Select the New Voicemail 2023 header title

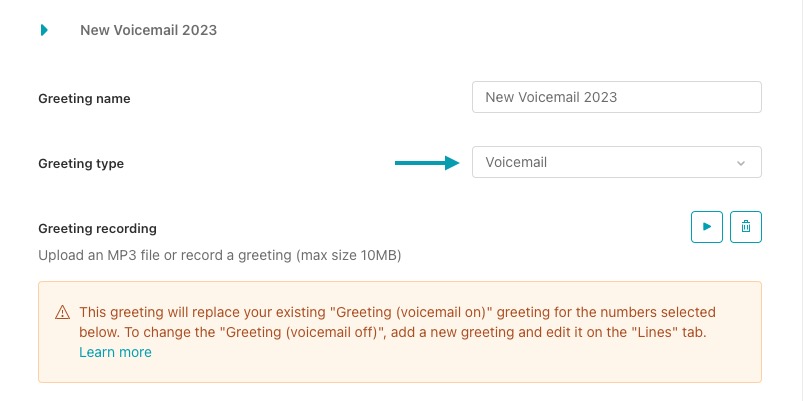tap(148, 30)
